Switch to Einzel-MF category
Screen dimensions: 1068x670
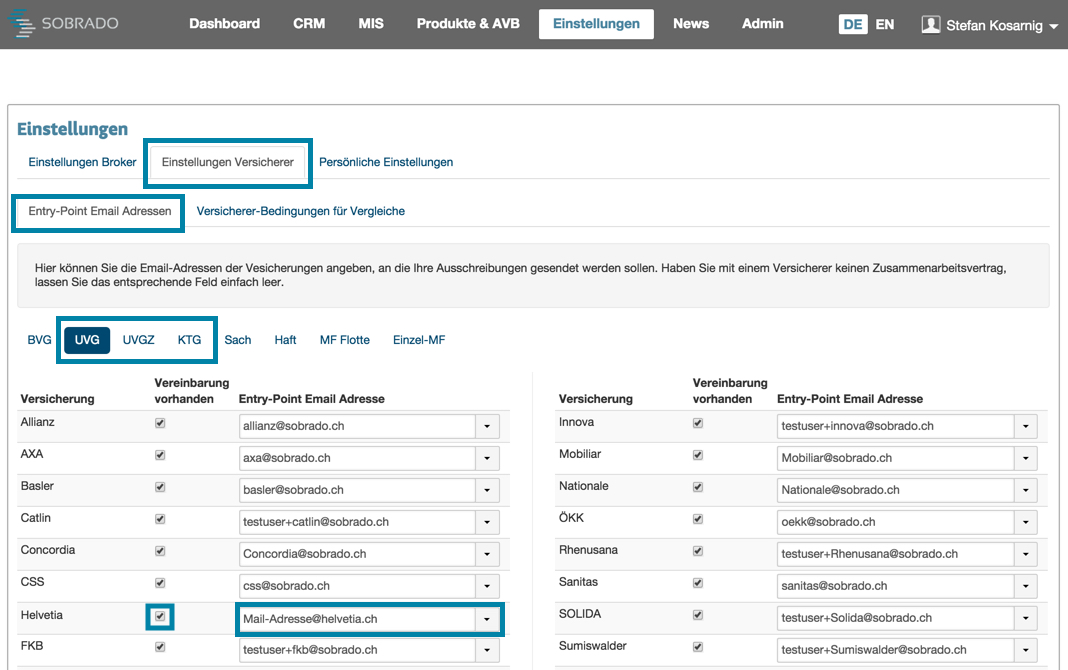tap(419, 340)
